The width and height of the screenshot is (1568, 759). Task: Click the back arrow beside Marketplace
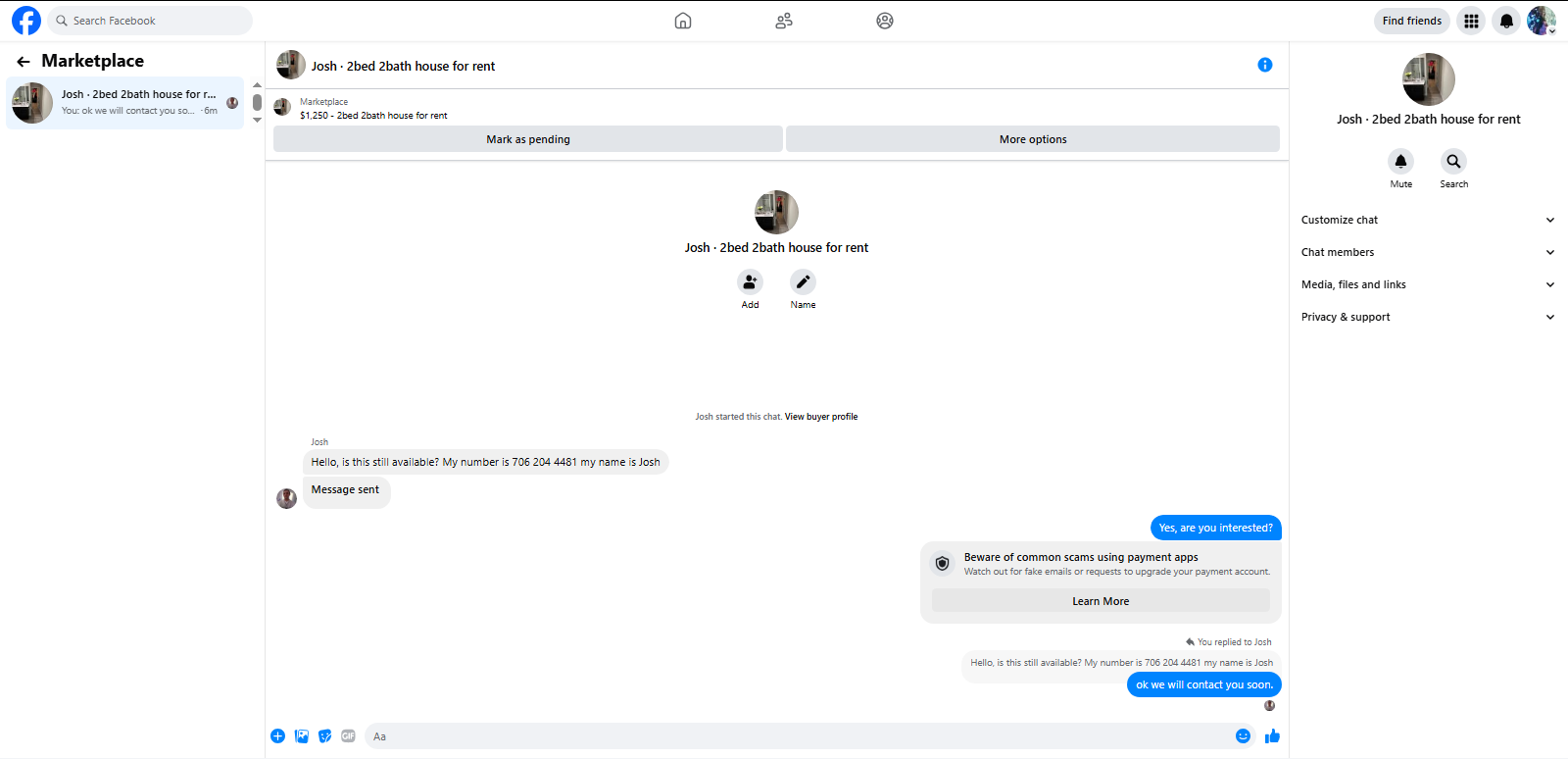pos(24,62)
